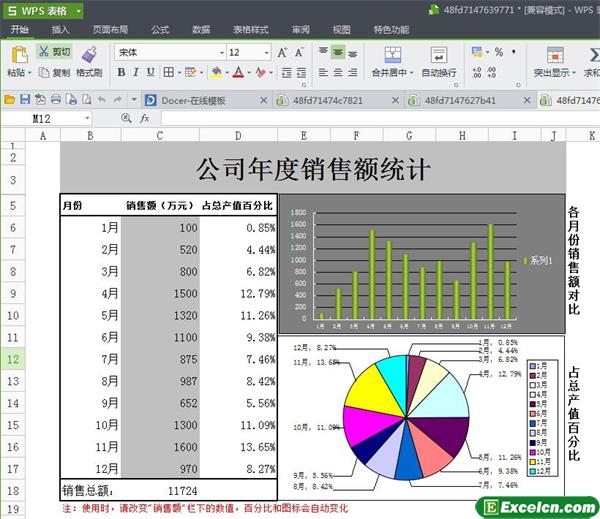Open the font name 宋体 dropdown

(x=222, y=52)
